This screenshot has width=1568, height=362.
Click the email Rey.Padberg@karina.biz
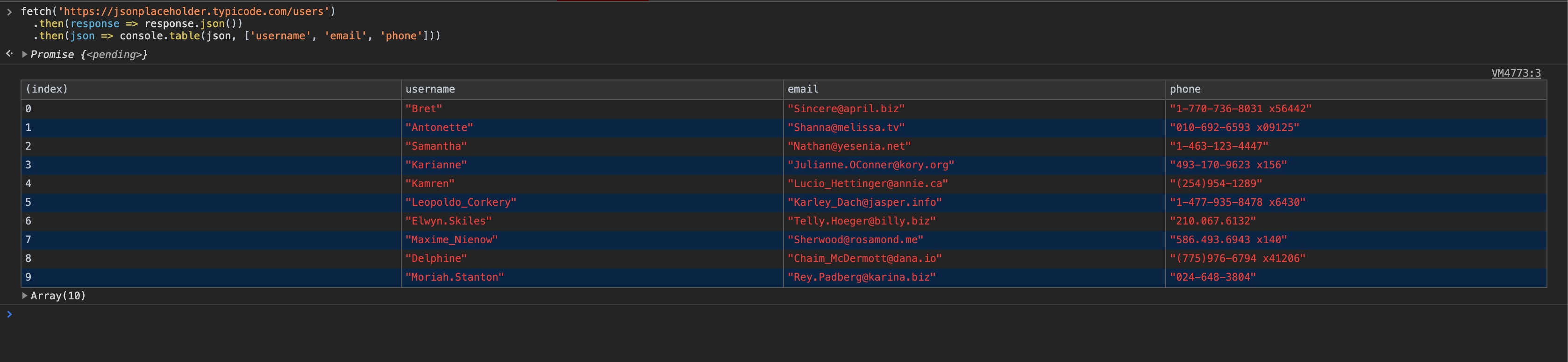pos(862,277)
